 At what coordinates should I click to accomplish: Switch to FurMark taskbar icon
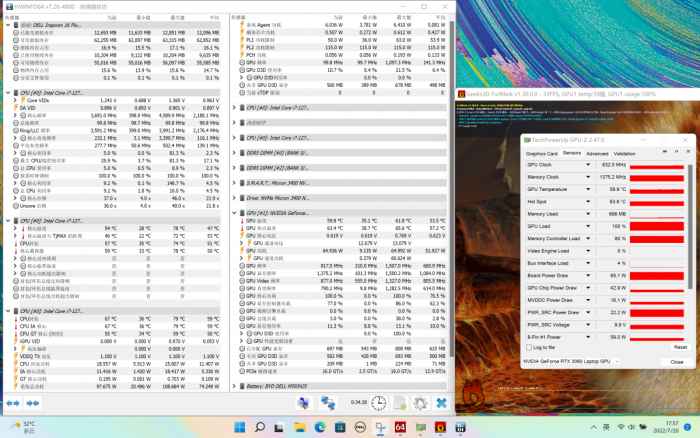[x=441, y=427]
